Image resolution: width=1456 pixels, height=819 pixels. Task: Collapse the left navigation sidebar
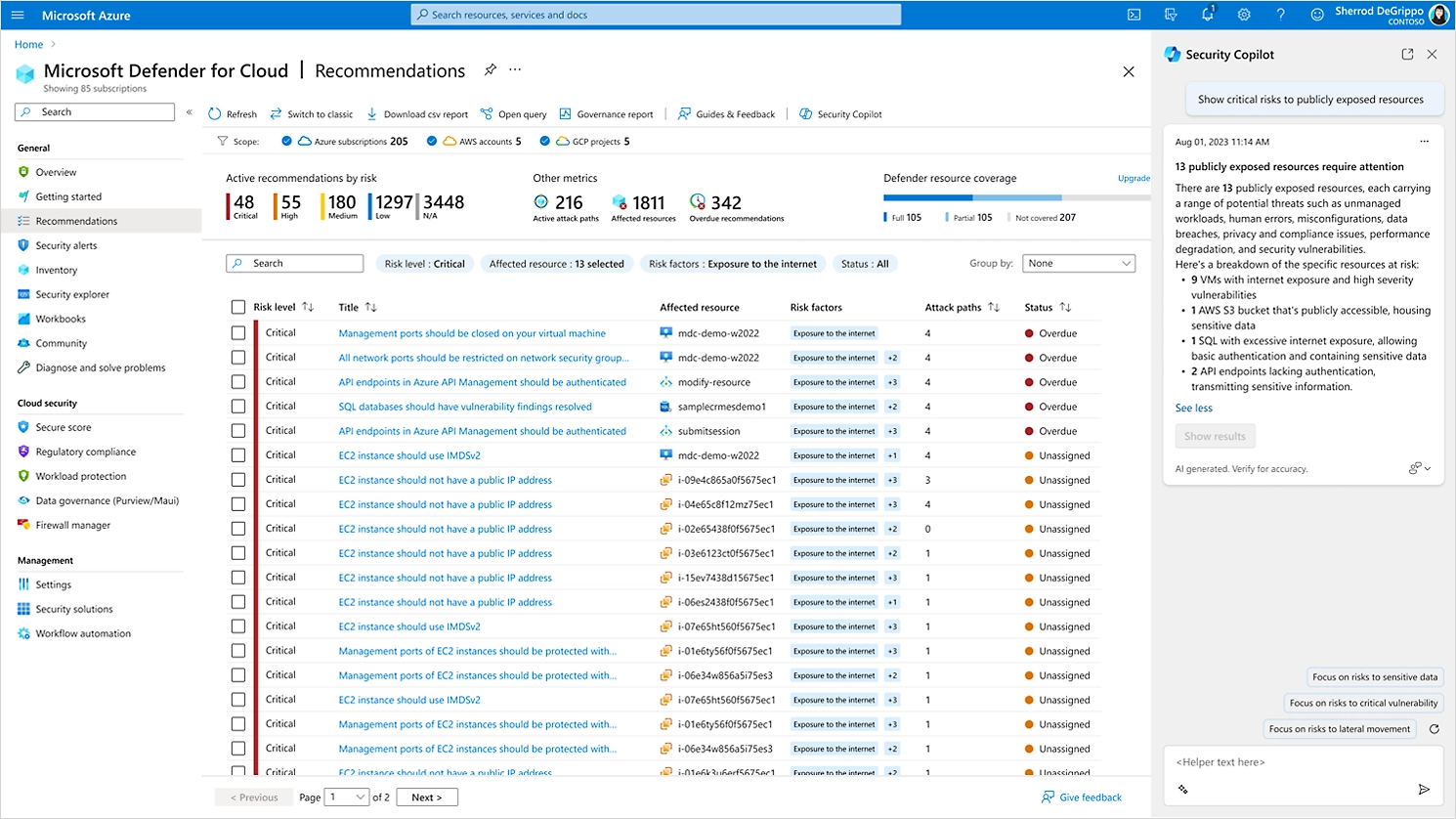click(x=190, y=112)
